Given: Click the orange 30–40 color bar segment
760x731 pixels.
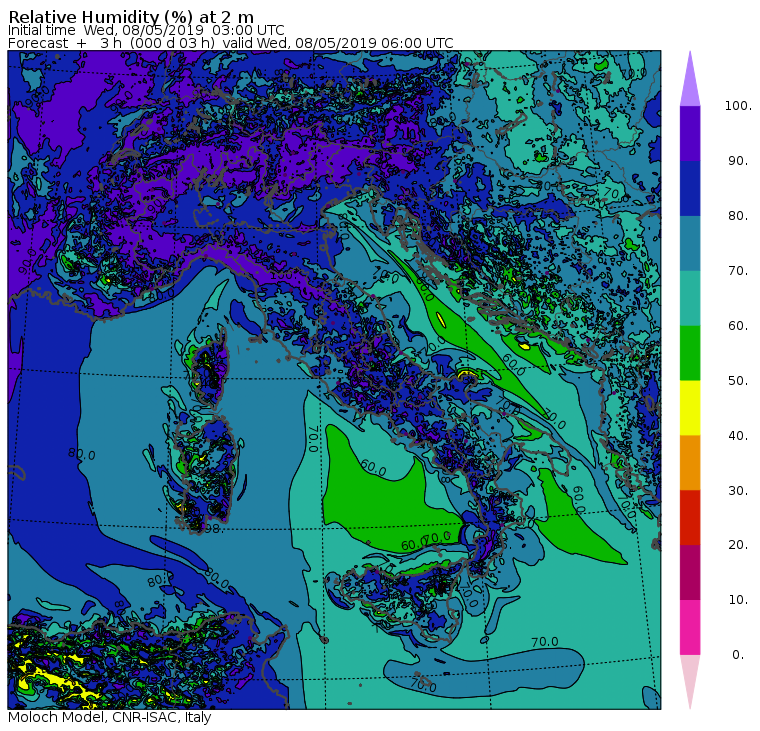Looking at the screenshot, I should pyautogui.click(x=690, y=463).
